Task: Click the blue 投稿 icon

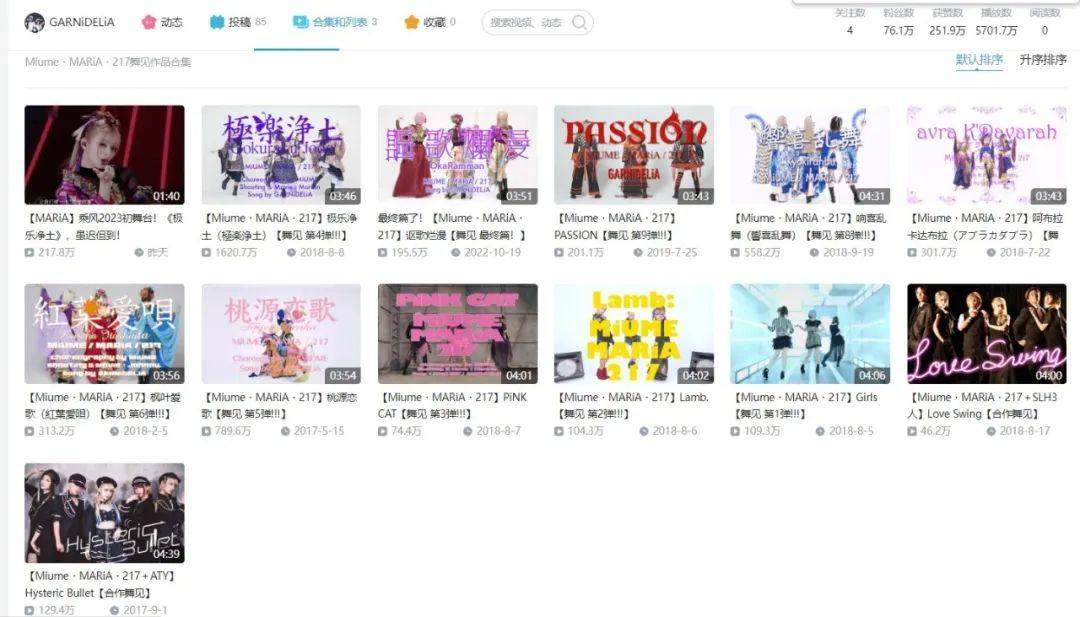Action: [217, 22]
